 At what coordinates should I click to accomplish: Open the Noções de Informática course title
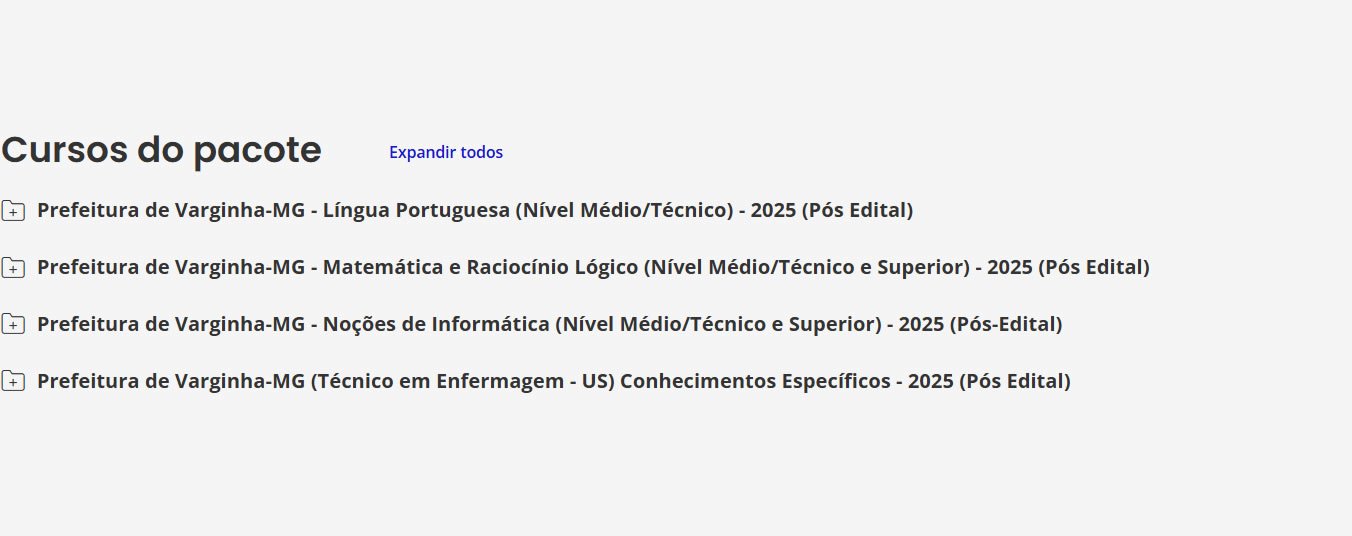[549, 325]
